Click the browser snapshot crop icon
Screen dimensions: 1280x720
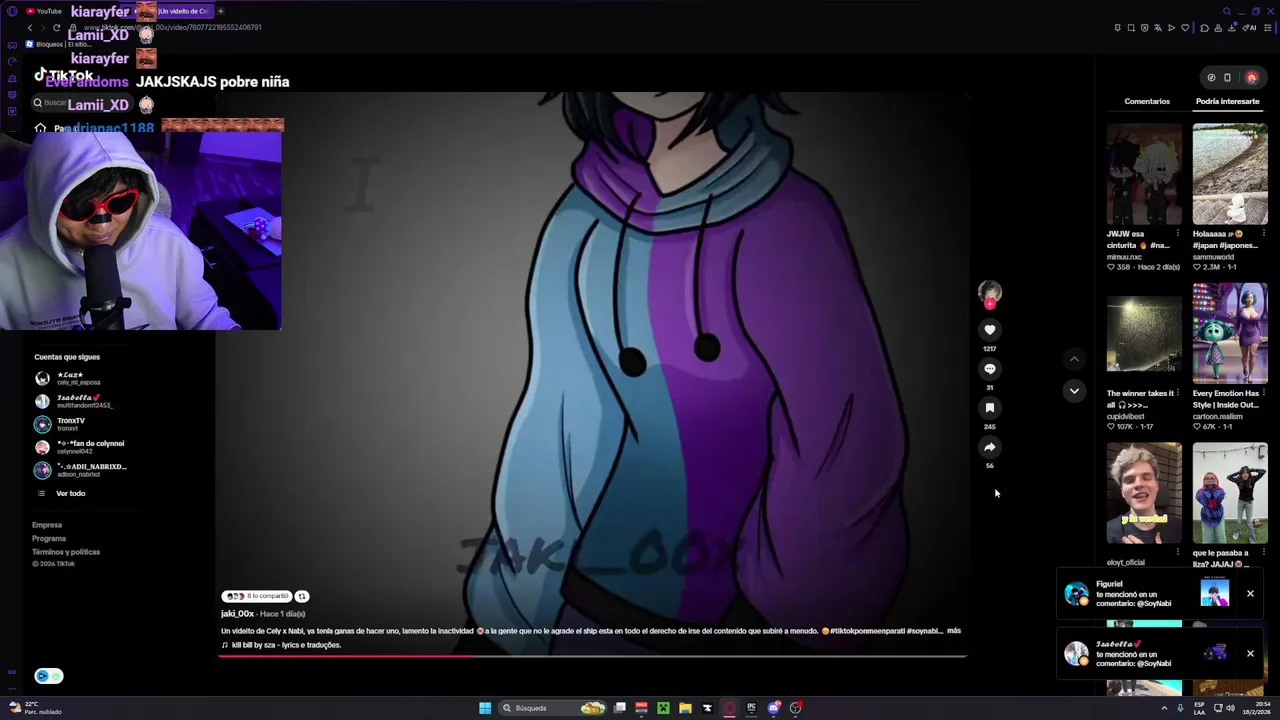click(1131, 28)
